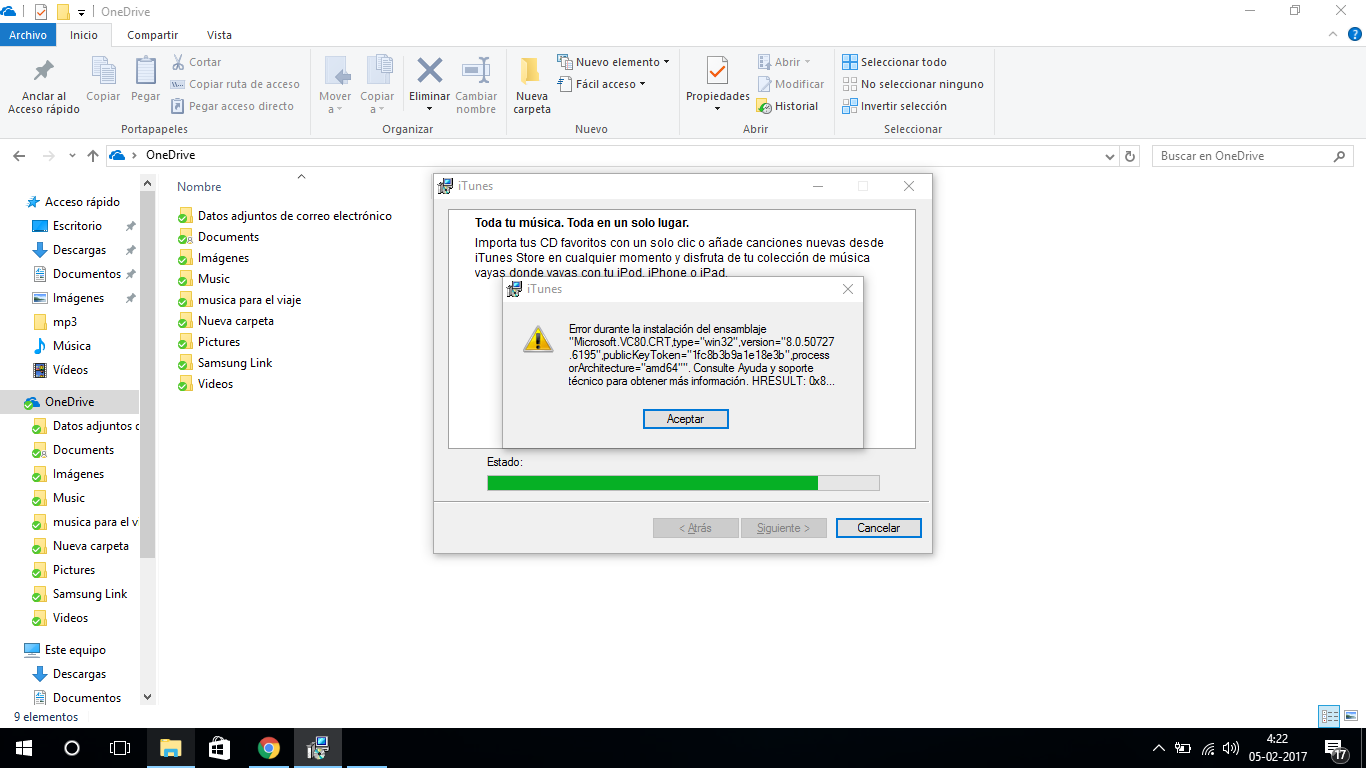This screenshot has width=1366, height=768.
Task: Select OneDrive in the navigation pane
Action: [x=70, y=402]
